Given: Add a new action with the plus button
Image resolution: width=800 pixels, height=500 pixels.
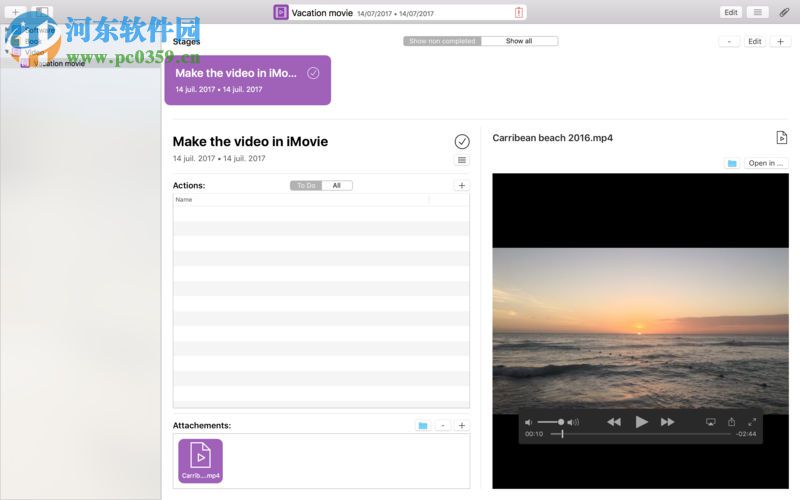Looking at the screenshot, I should click(x=462, y=185).
